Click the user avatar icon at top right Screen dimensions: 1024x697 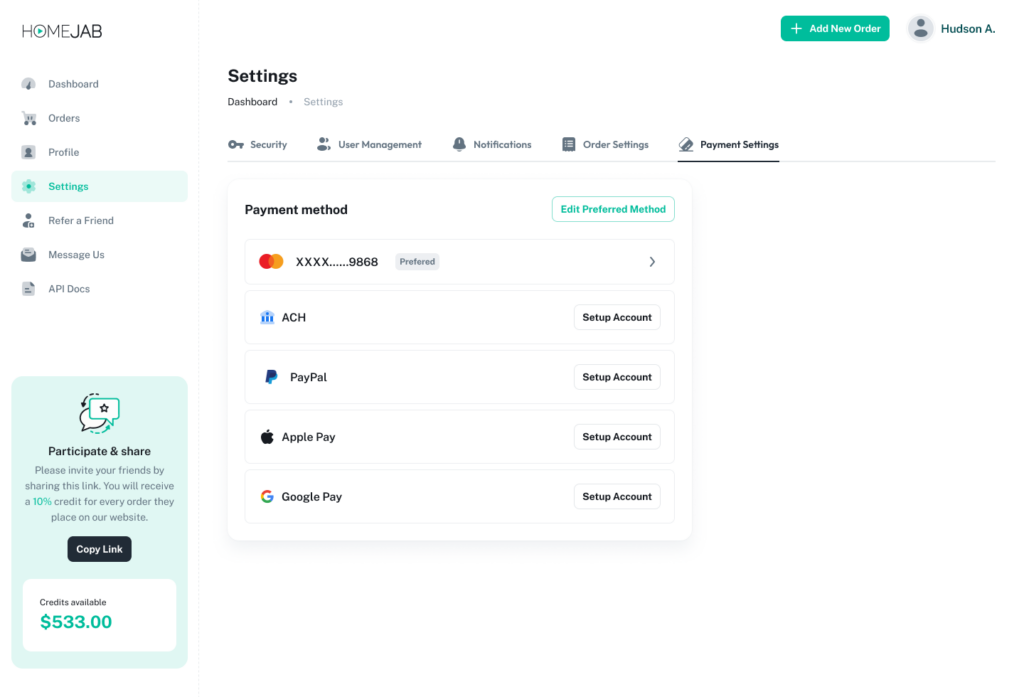920,29
